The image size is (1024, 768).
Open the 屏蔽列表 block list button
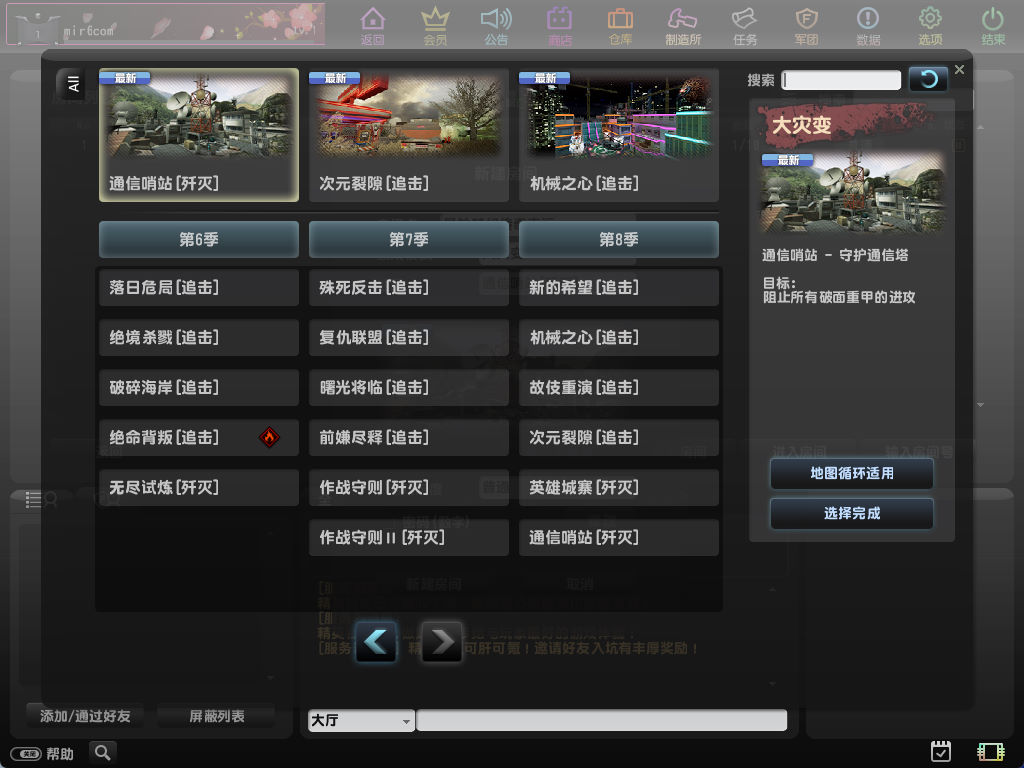[x=216, y=716]
